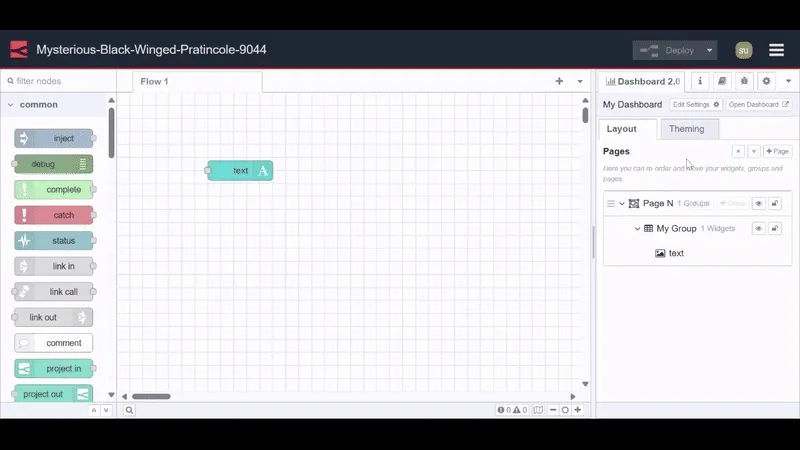The image size is (800, 450).
Task: Select the debug node in palette
Action: pos(54,164)
